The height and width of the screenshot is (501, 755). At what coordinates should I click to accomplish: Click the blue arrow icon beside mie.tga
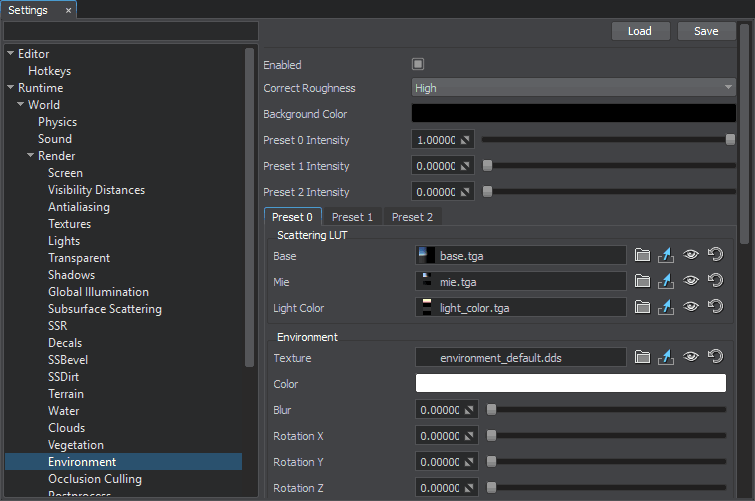point(666,282)
